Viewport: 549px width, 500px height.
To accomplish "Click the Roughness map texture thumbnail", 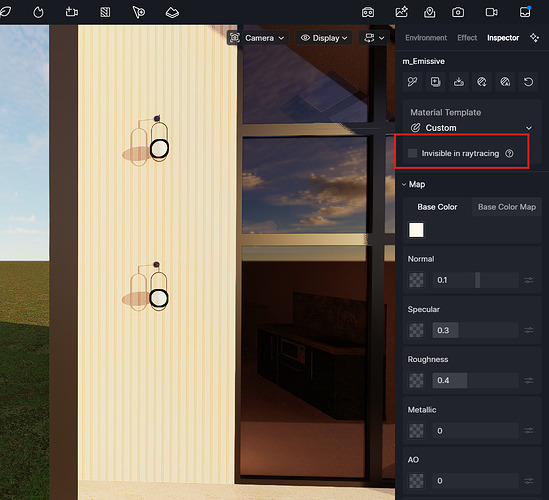I will 416,380.
